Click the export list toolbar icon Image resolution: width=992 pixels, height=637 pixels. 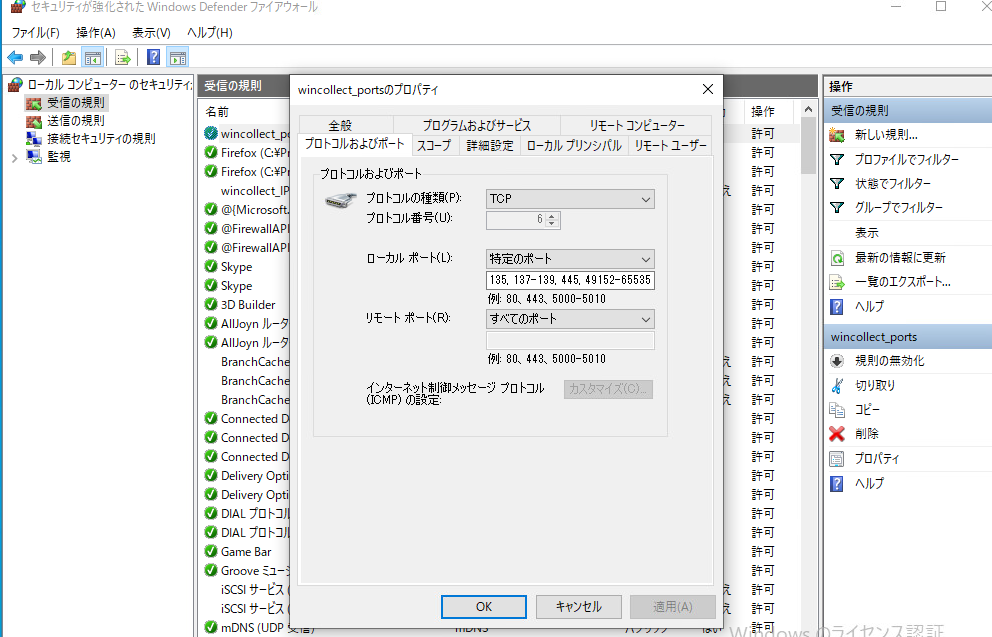123,58
